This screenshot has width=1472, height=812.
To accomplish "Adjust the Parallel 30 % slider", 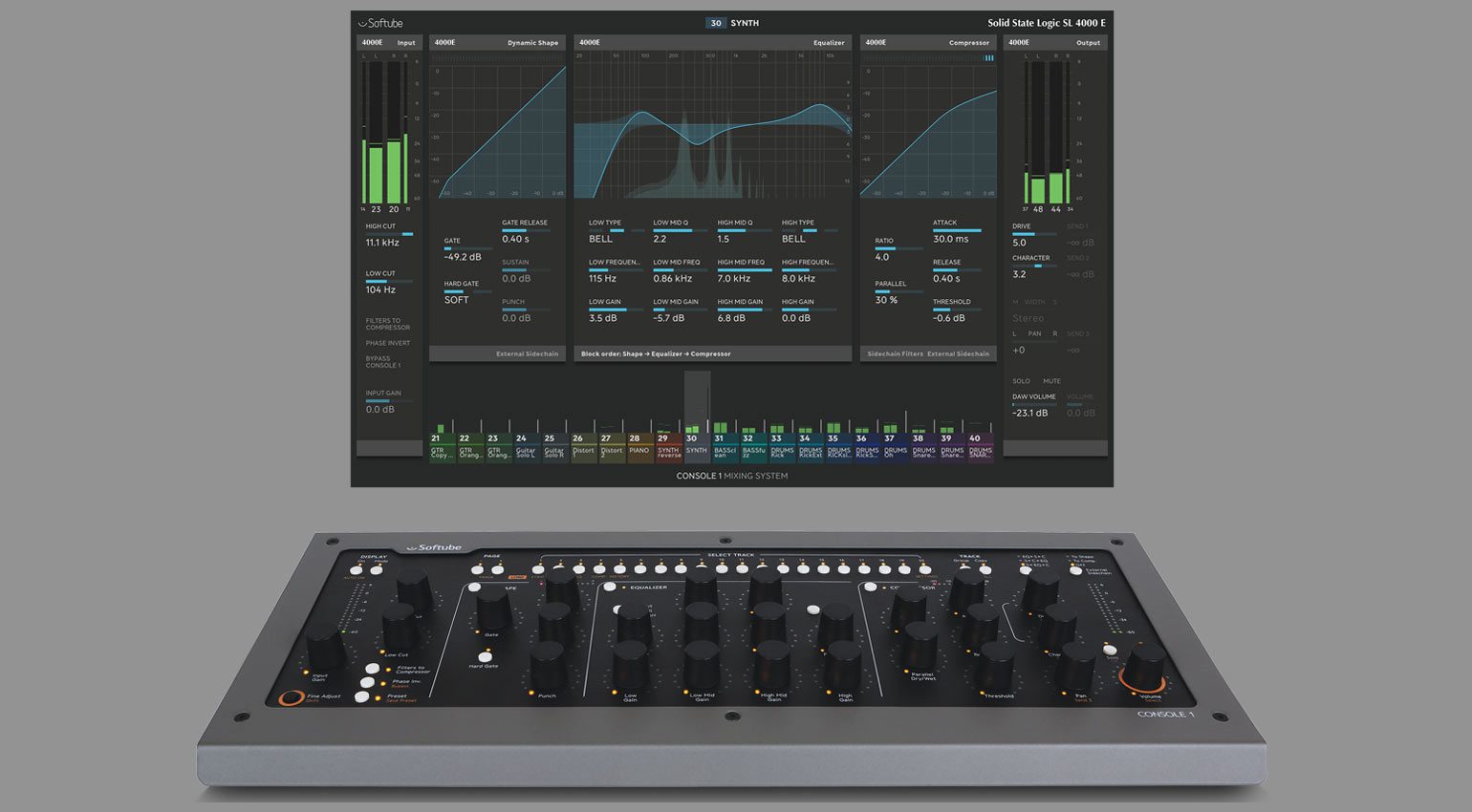I will (898, 292).
